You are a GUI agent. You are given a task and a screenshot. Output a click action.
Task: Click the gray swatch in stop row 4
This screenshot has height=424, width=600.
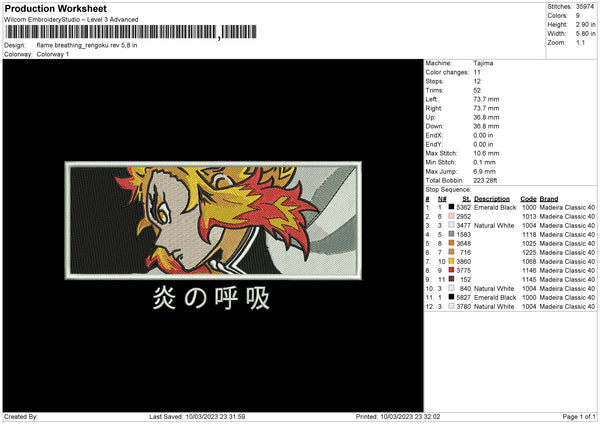(452, 234)
